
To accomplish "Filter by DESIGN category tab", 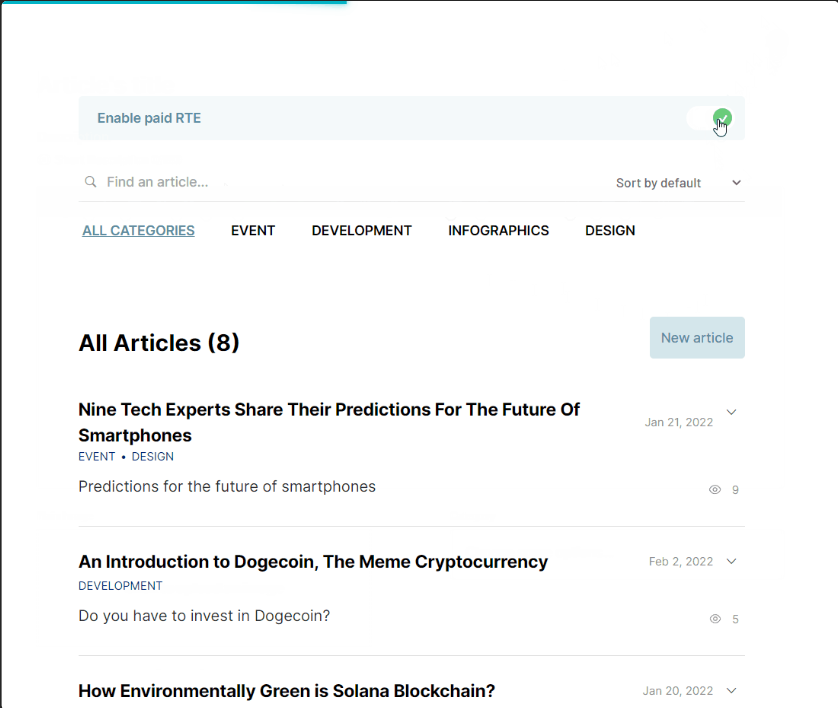I will 610,230.
